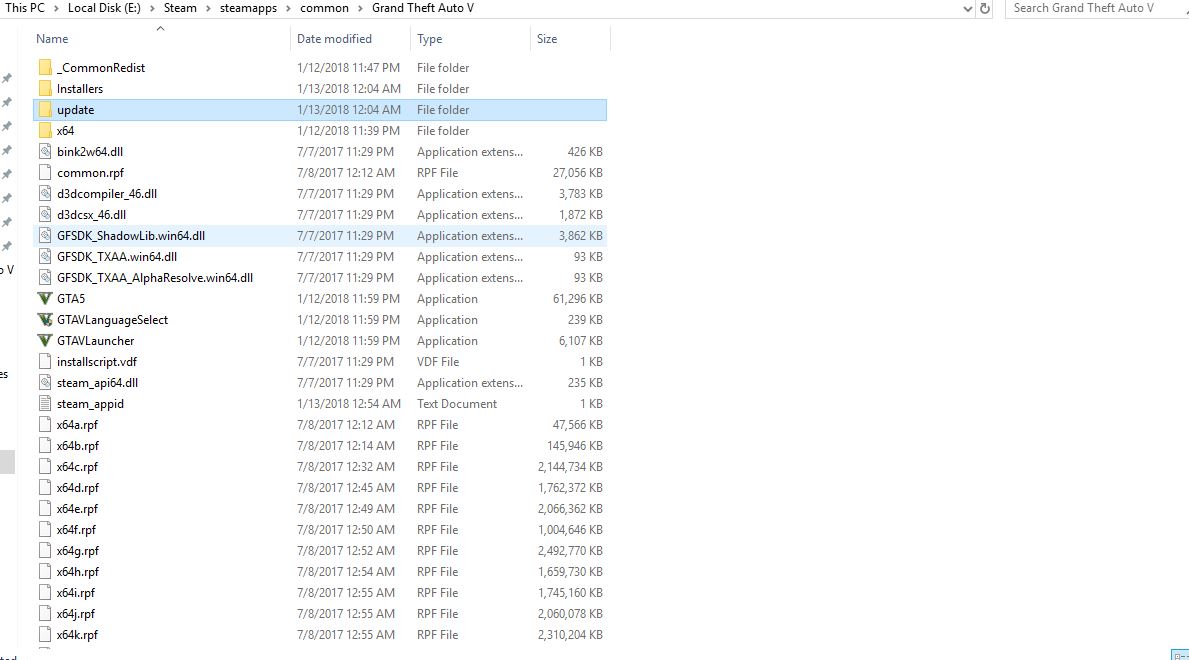1189x660 pixels.
Task: Click the Text Document type of steam_appid
Action: (457, 404)
